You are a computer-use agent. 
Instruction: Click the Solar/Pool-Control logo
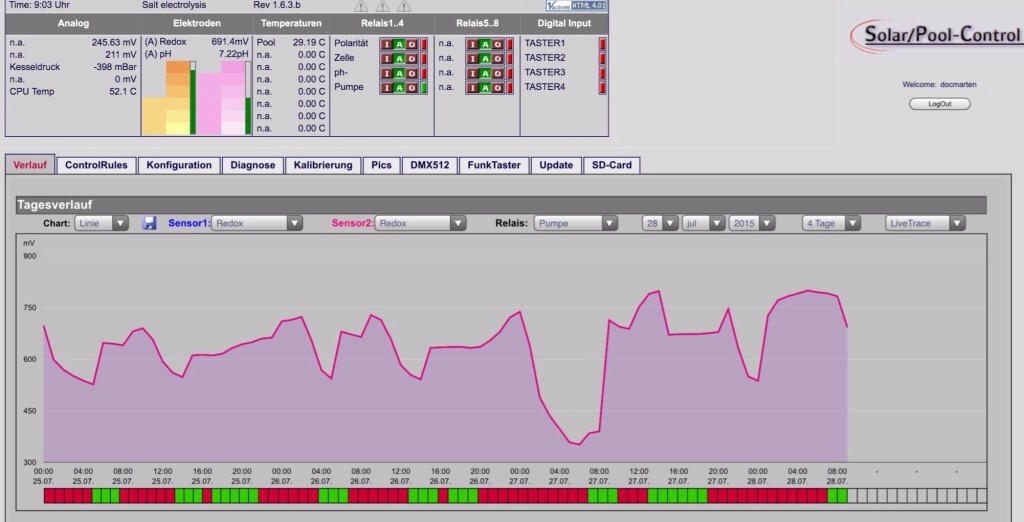coord(937,35)
